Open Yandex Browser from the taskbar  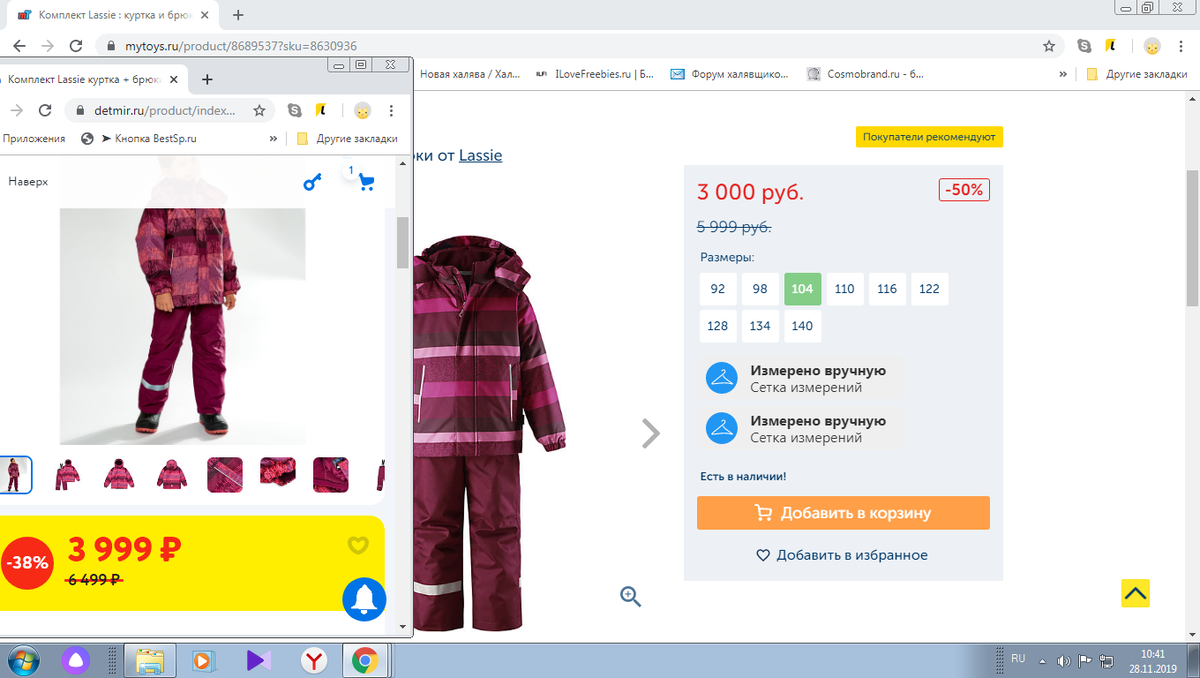point(313,660)
